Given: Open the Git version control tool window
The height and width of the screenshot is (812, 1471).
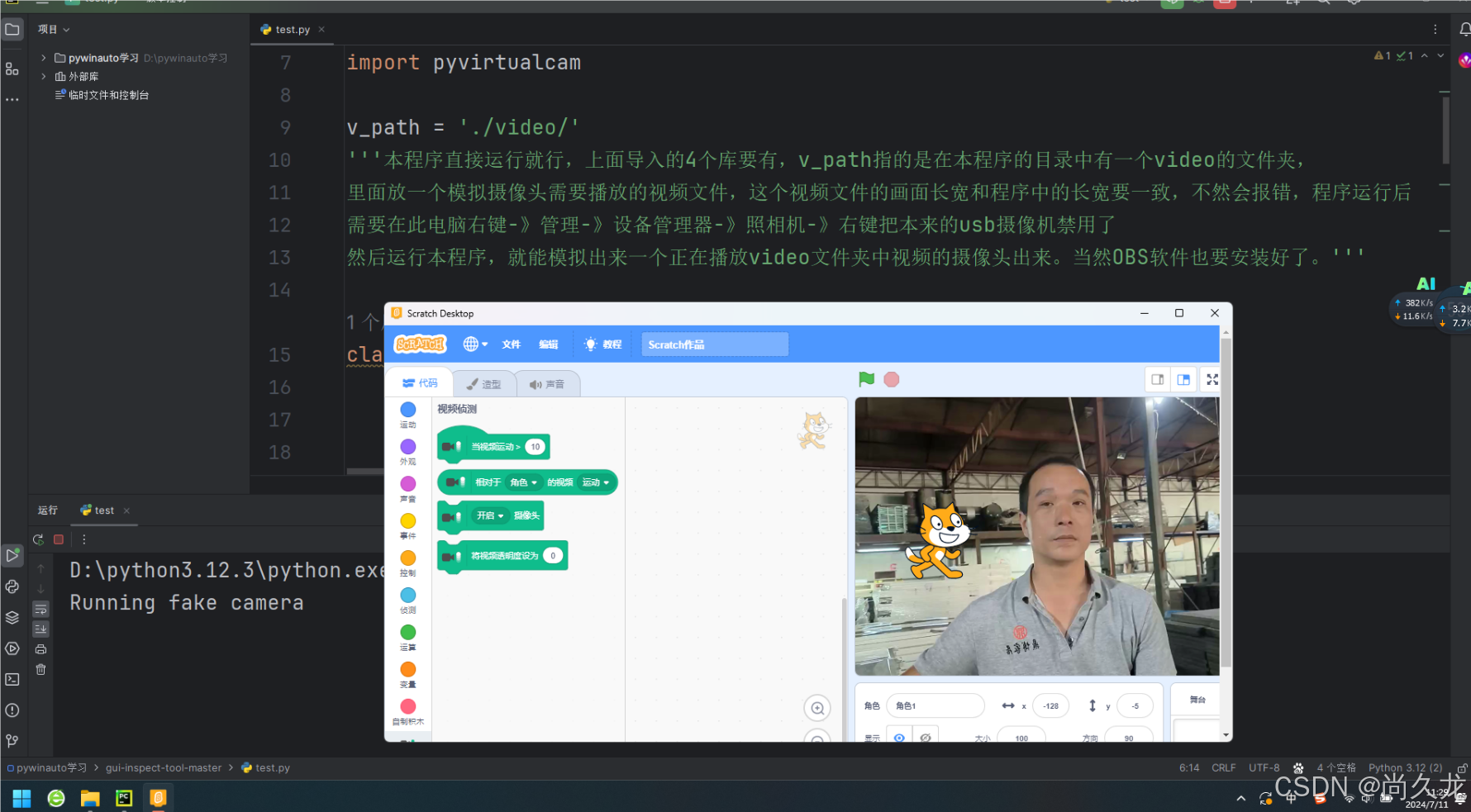Looking at the screenshot, I should pyautogui.click(x=12, y=741).
